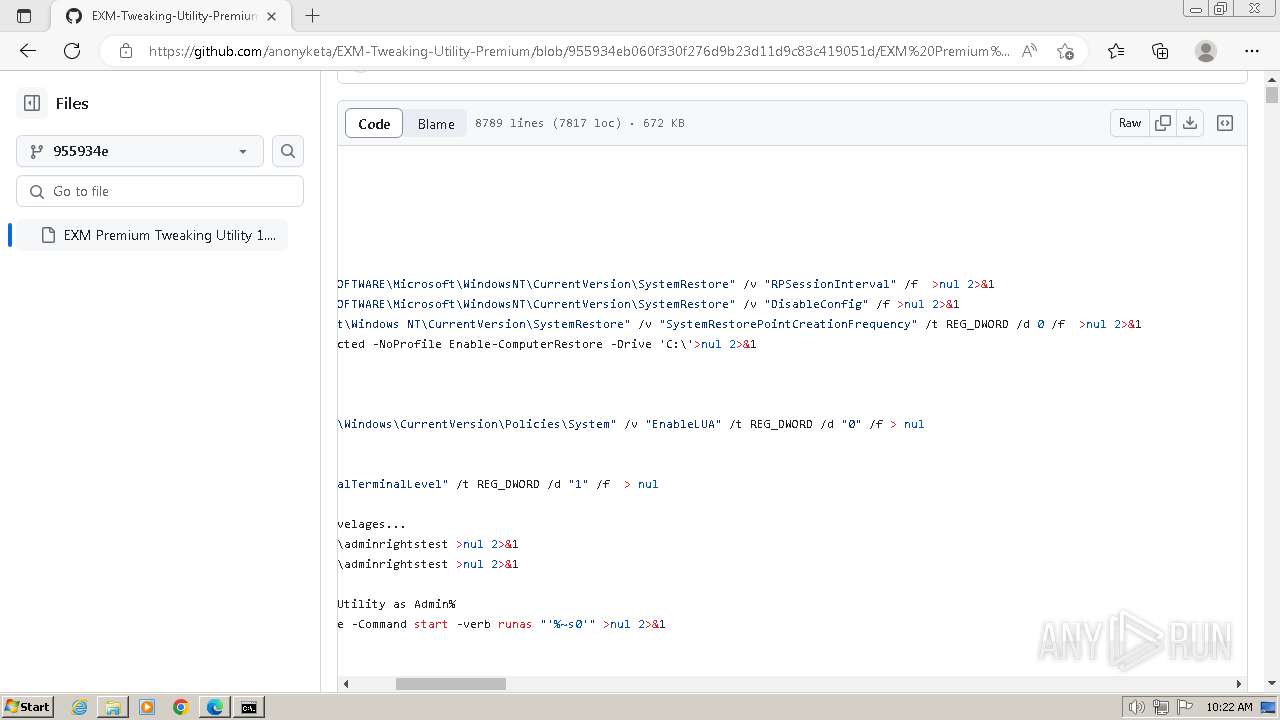View site information lock icon

tap(125, 51)
